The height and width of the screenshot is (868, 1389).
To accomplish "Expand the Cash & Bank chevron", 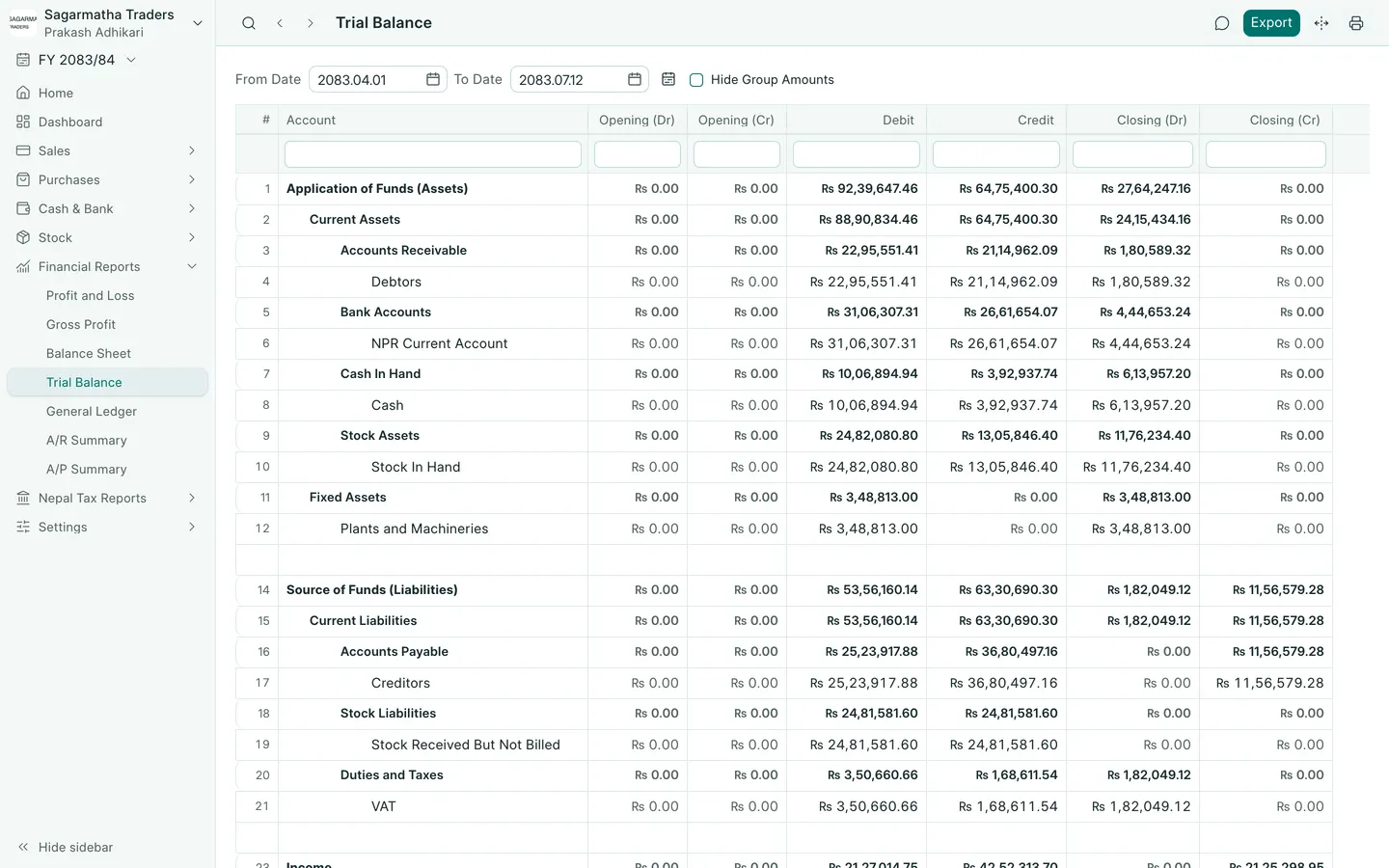I will click(x=192, y=208).
